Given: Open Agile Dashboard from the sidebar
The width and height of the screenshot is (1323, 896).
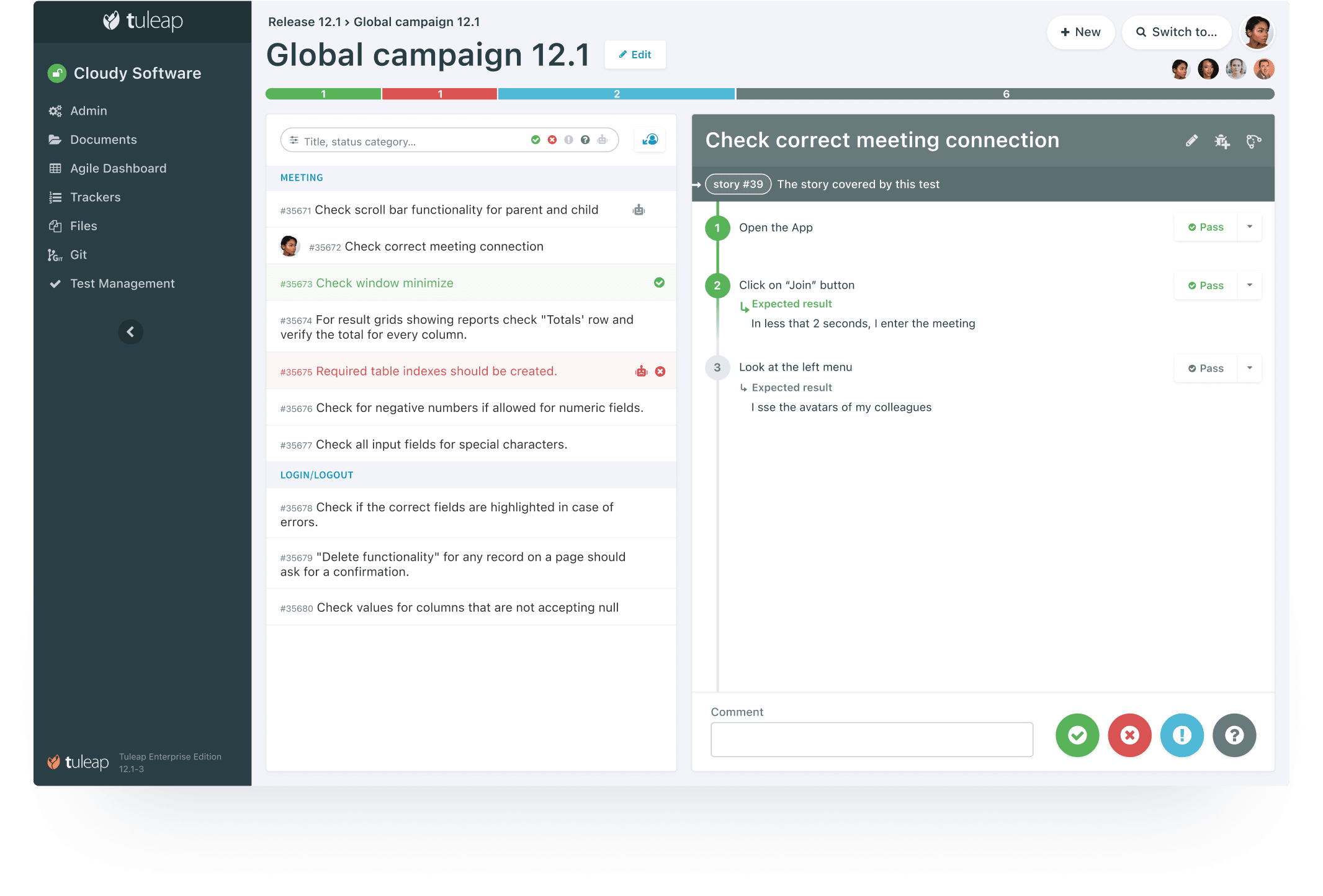Looking at the screenshot, I should coord(118,168).
